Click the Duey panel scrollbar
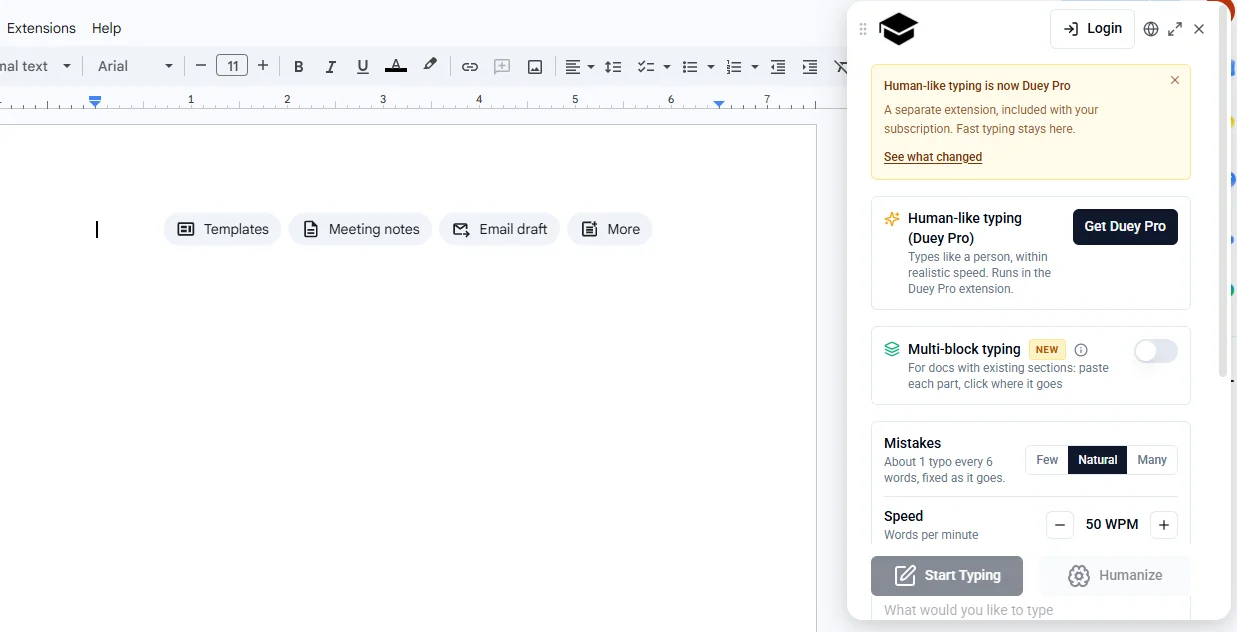The width and height of the screenshot is (1237, 632). pos(1223,190)
